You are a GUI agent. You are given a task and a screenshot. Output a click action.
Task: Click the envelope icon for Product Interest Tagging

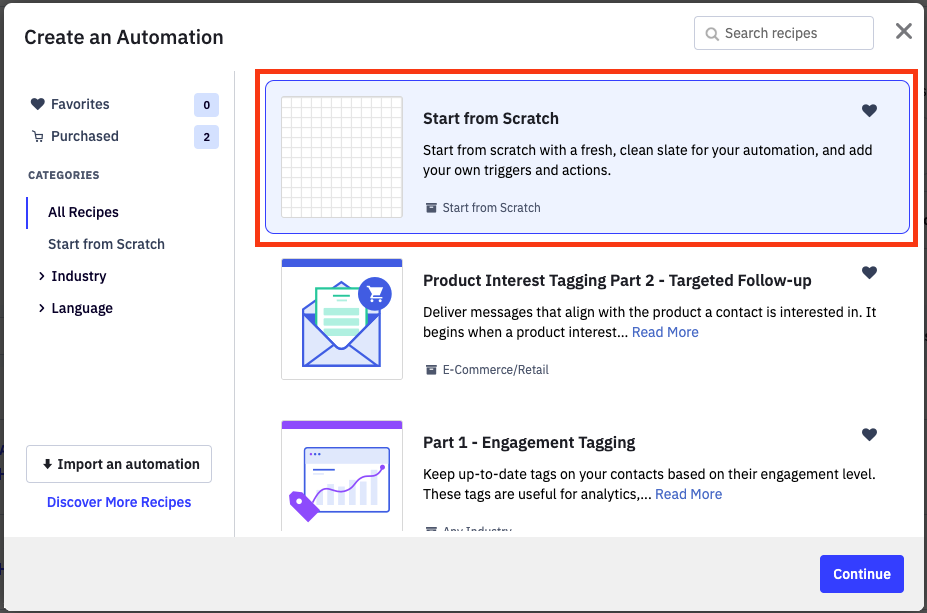pos(342,319)
